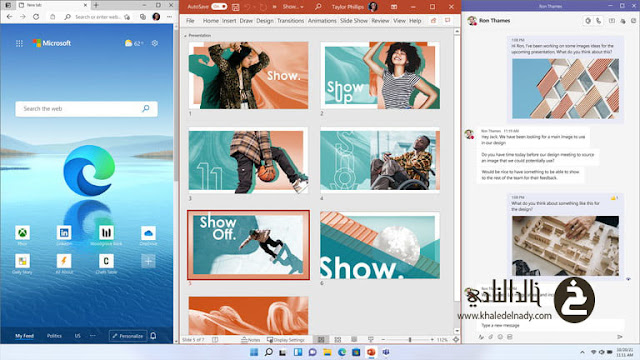Screen dimensions: 640x360
Task: Click the PowerPoint vertical scrollbar down arrow
Action: [x=457, y=331]
